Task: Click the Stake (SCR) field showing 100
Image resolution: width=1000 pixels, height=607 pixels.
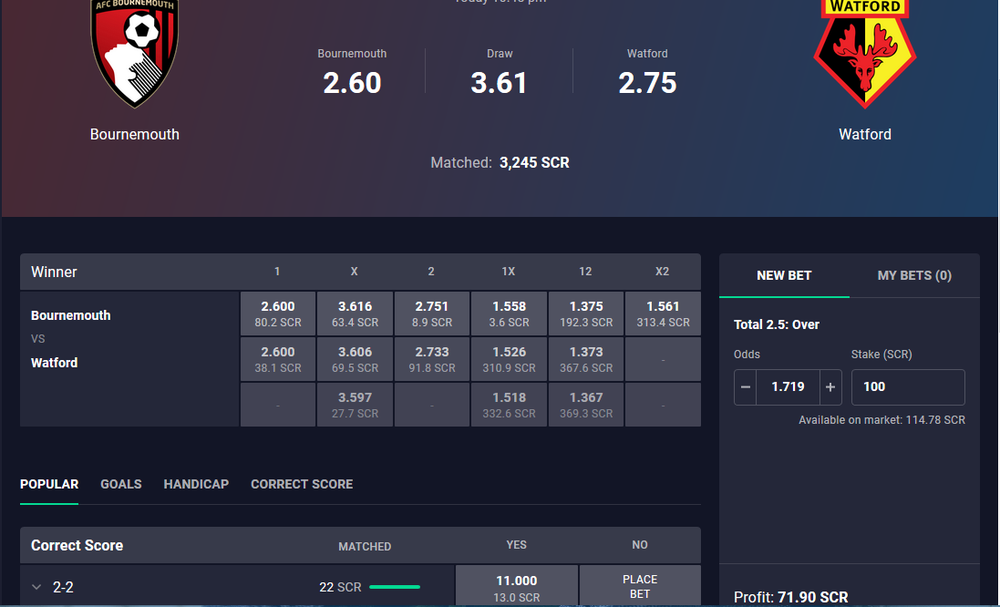Action: [x=908, y=387]
